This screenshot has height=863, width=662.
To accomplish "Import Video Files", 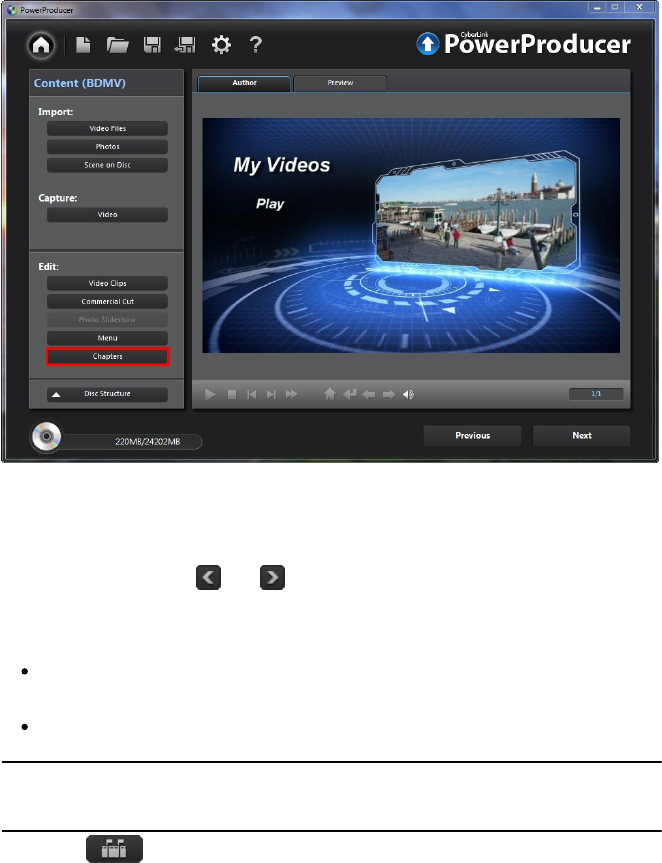I will 107,128.
